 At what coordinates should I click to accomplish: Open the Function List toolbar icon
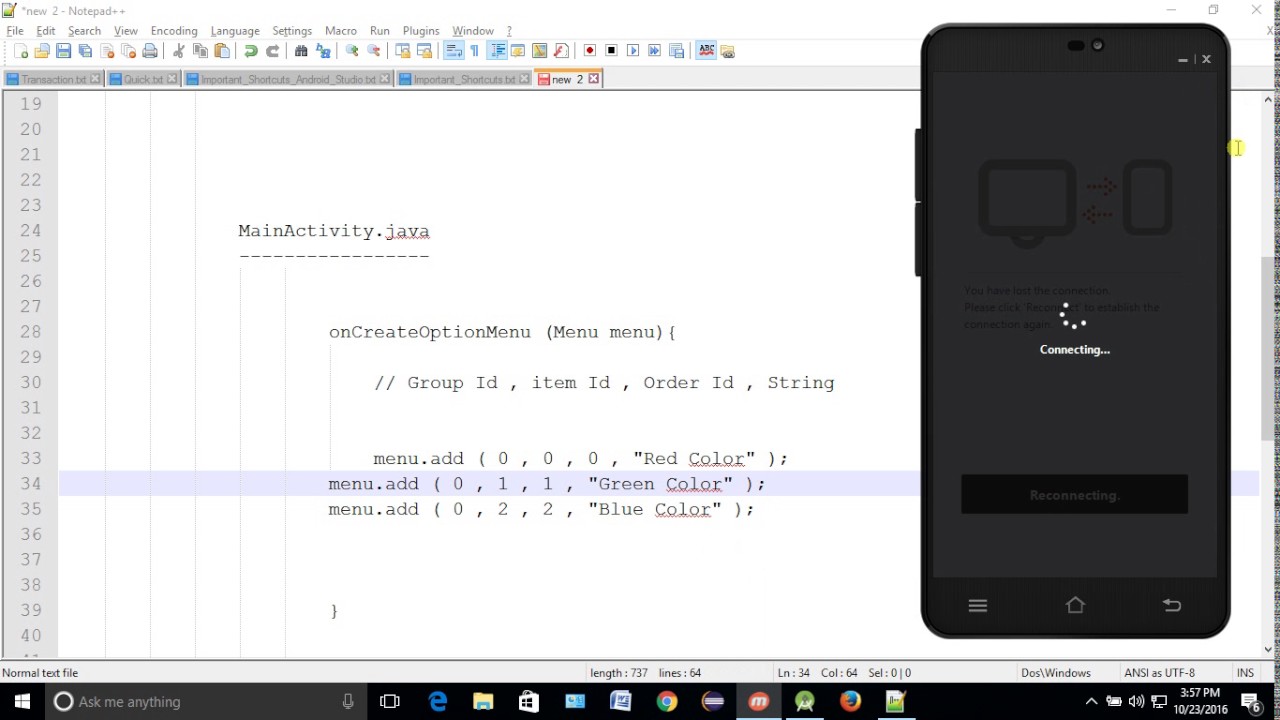pyautogui.click(x=561, y=51)
